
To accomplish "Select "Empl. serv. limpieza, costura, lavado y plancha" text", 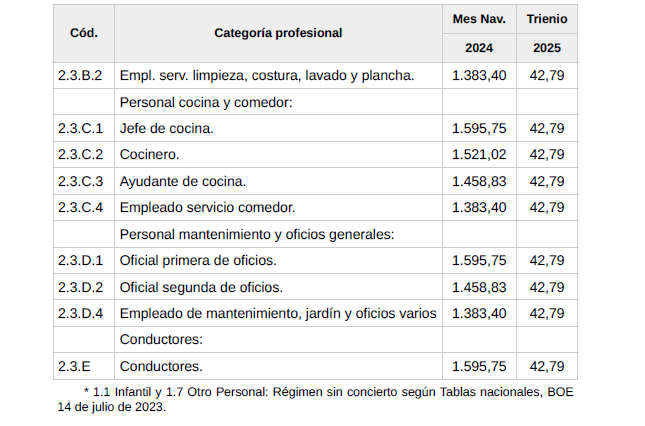I will pyautogui.click(x=266, y=75).
